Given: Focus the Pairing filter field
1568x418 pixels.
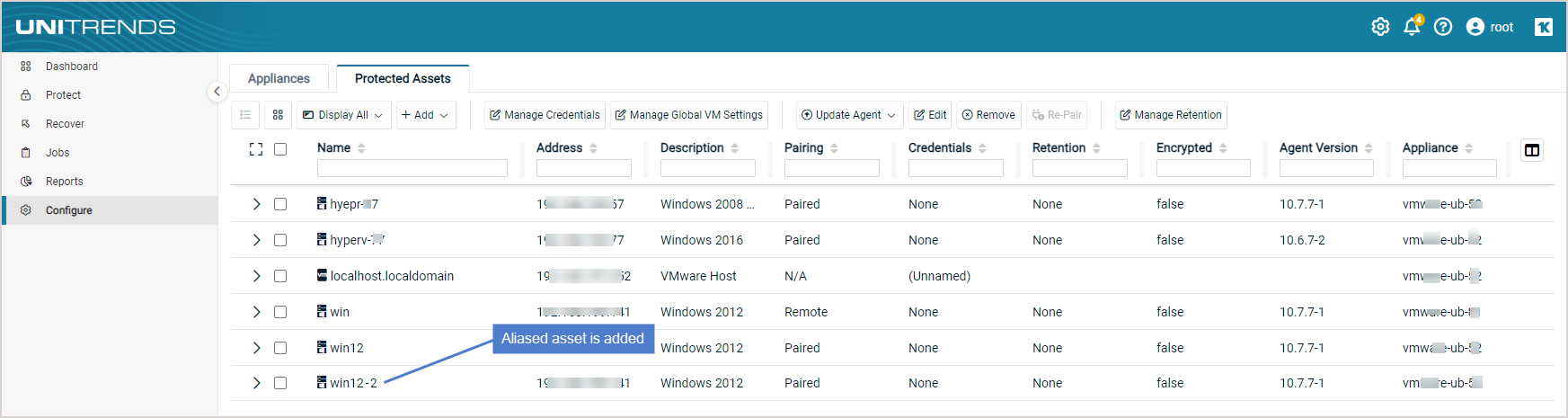Looking at the screenshot, I should 832,168.
